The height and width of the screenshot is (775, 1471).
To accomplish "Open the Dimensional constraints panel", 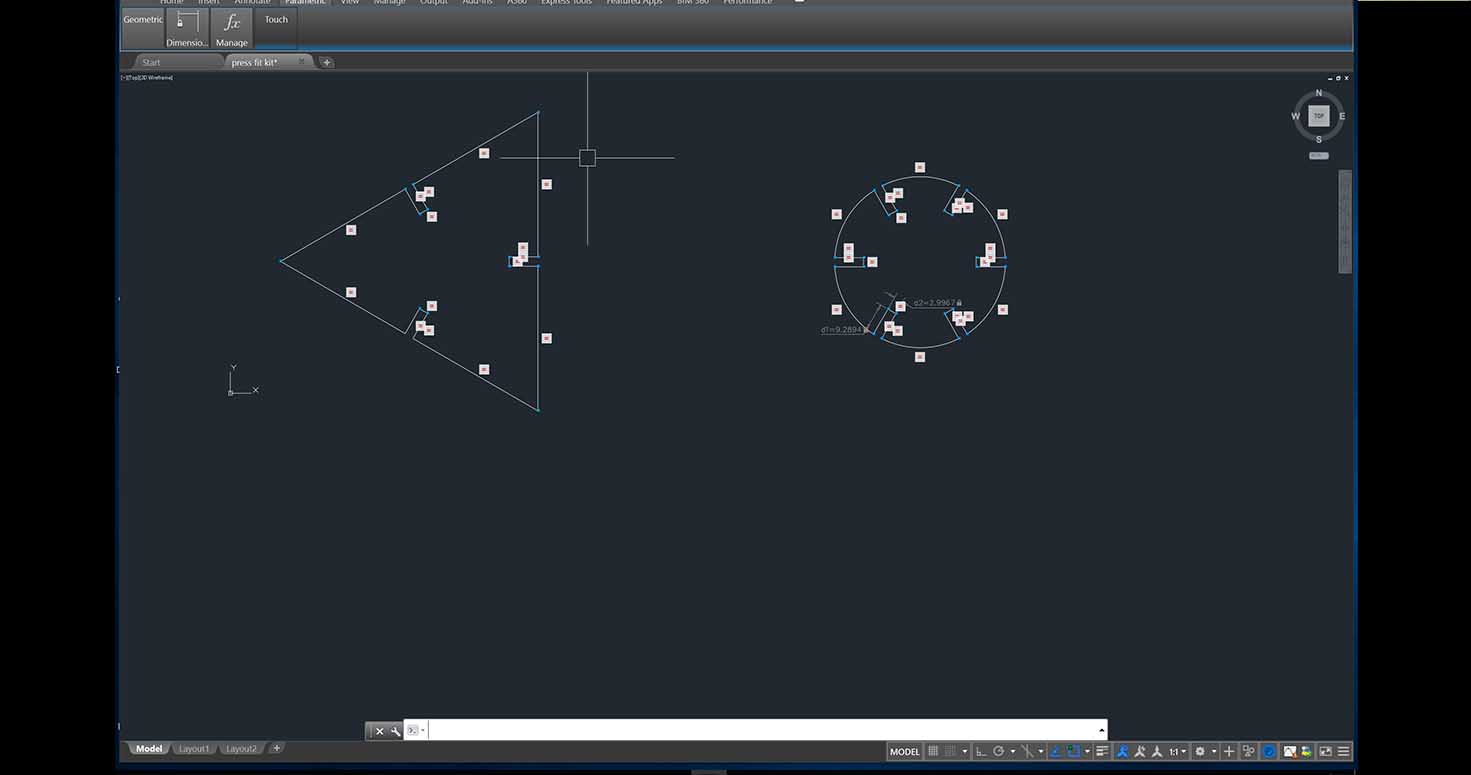I will 187,28.
